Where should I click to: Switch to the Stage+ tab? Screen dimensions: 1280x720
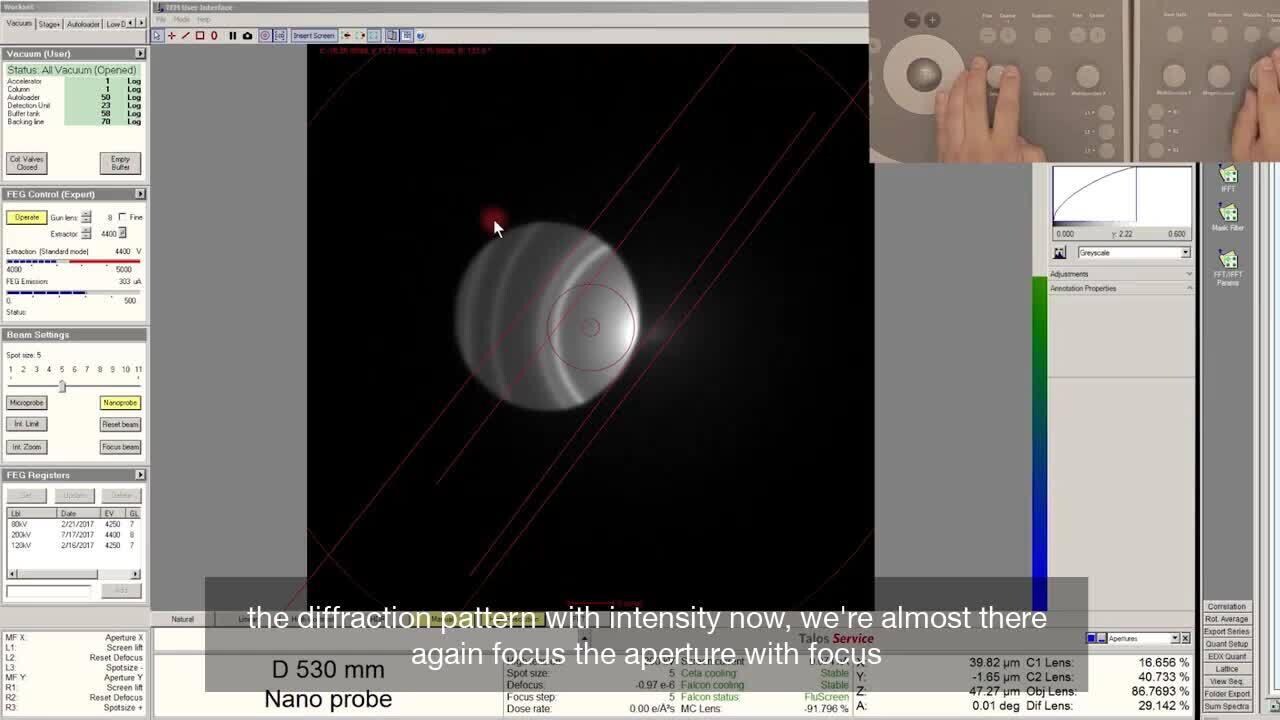(x=49, y=24)
